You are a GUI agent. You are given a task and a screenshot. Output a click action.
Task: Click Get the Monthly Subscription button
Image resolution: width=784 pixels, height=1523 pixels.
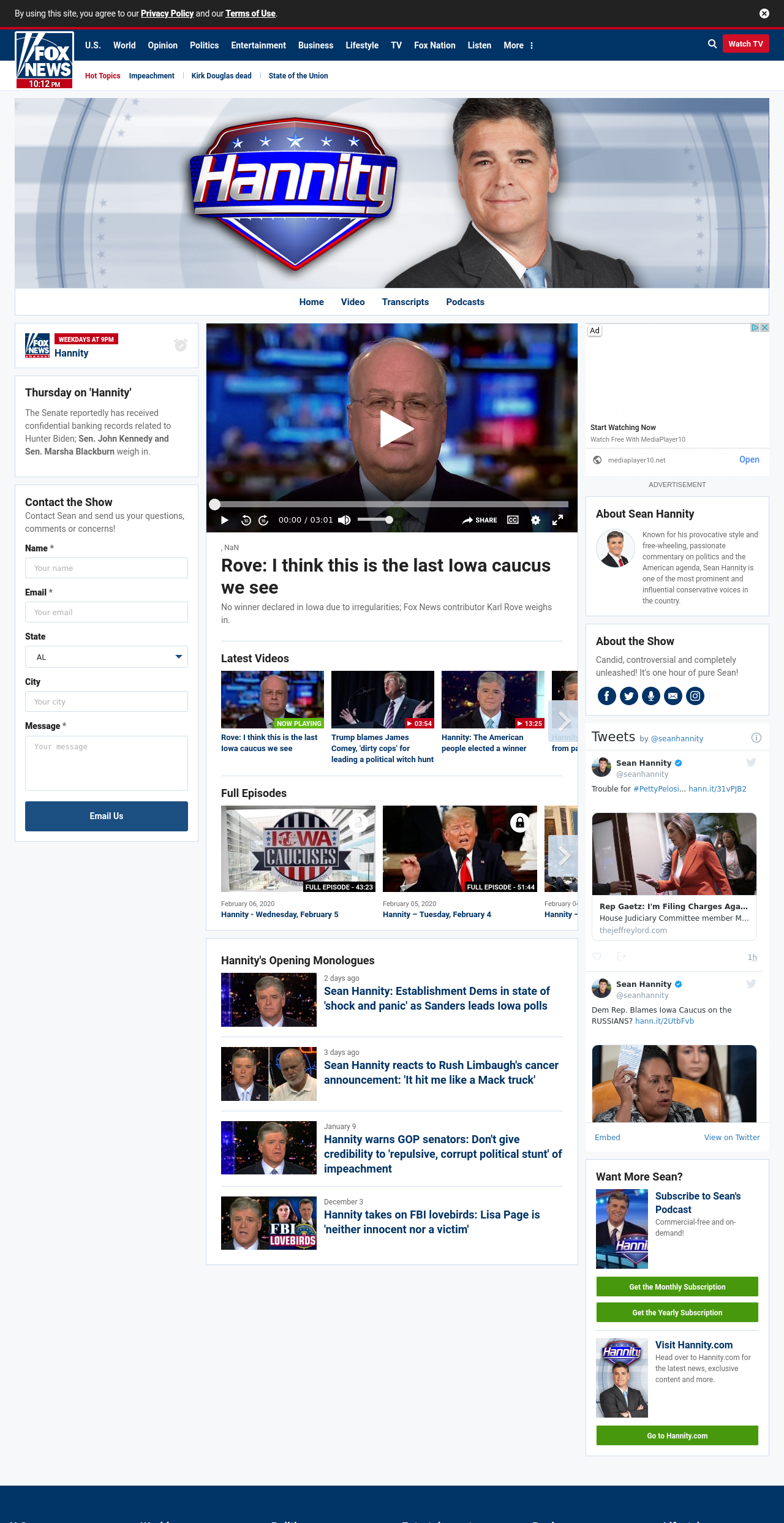coord(677,1287)
